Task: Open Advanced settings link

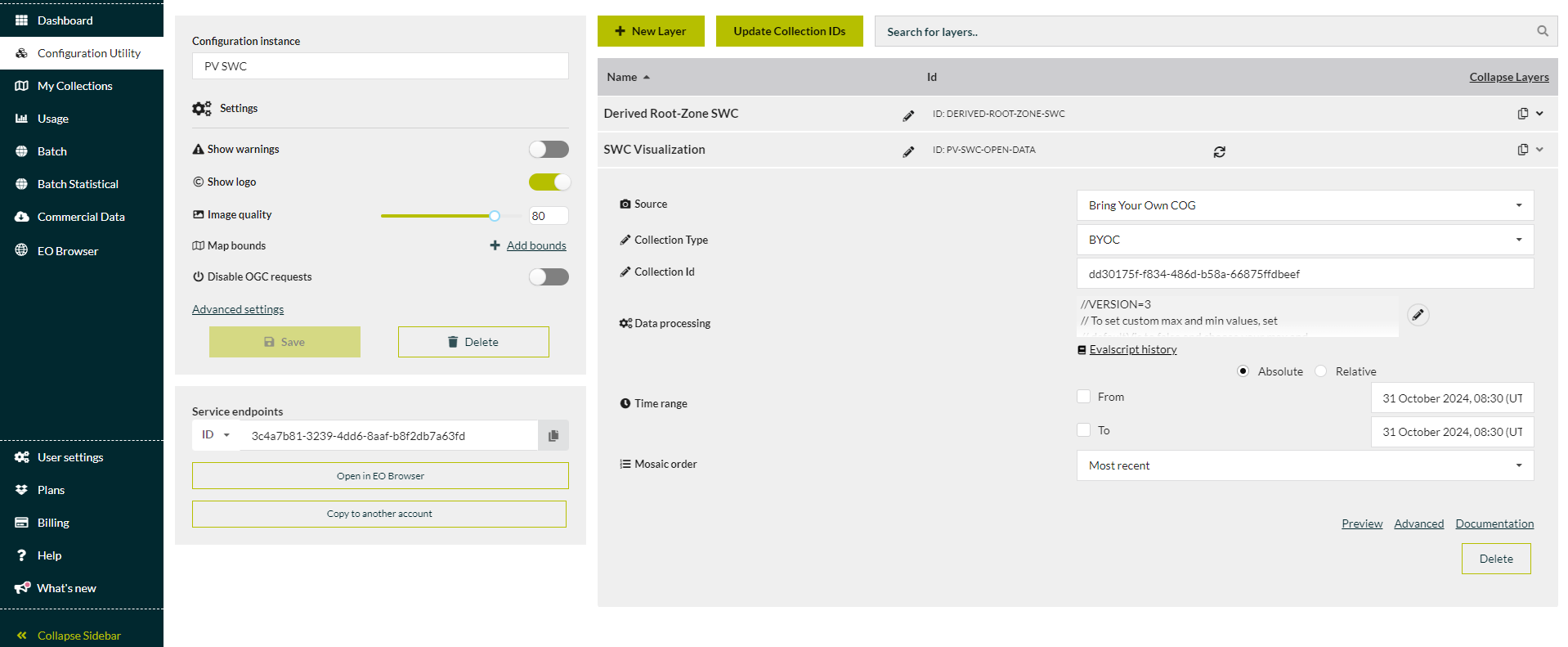Action: pos(238,309)
